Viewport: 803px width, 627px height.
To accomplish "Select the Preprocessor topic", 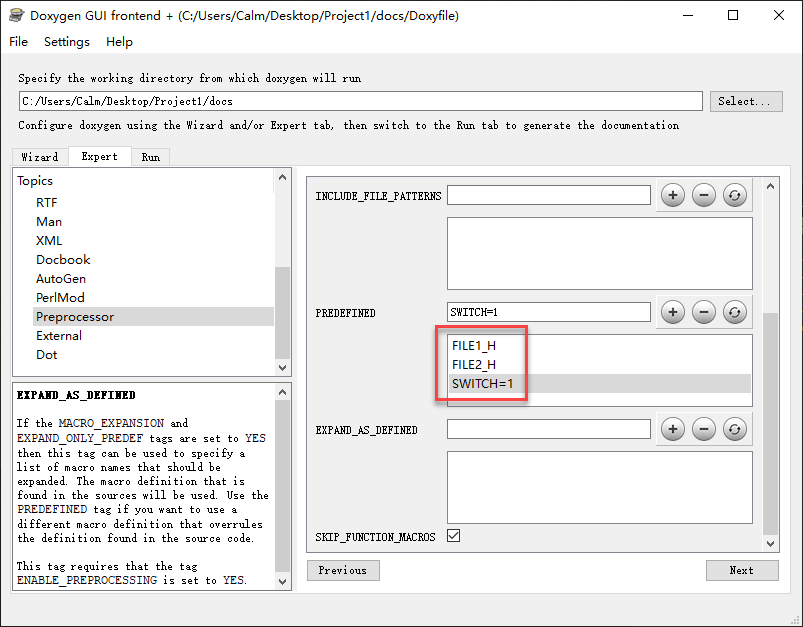I will 153,317.
